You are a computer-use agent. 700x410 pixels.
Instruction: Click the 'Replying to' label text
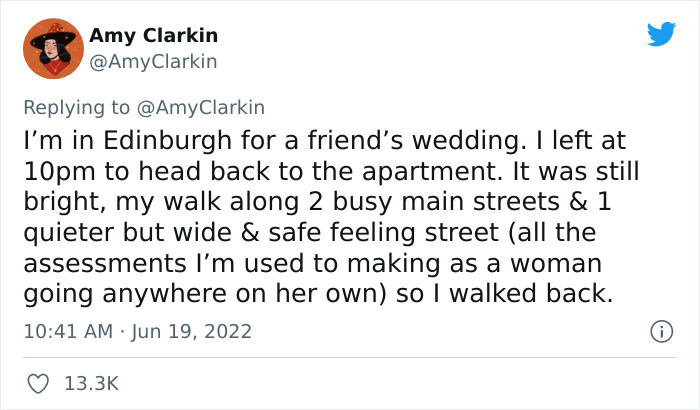pyautogui.click(x=77, y=108)
